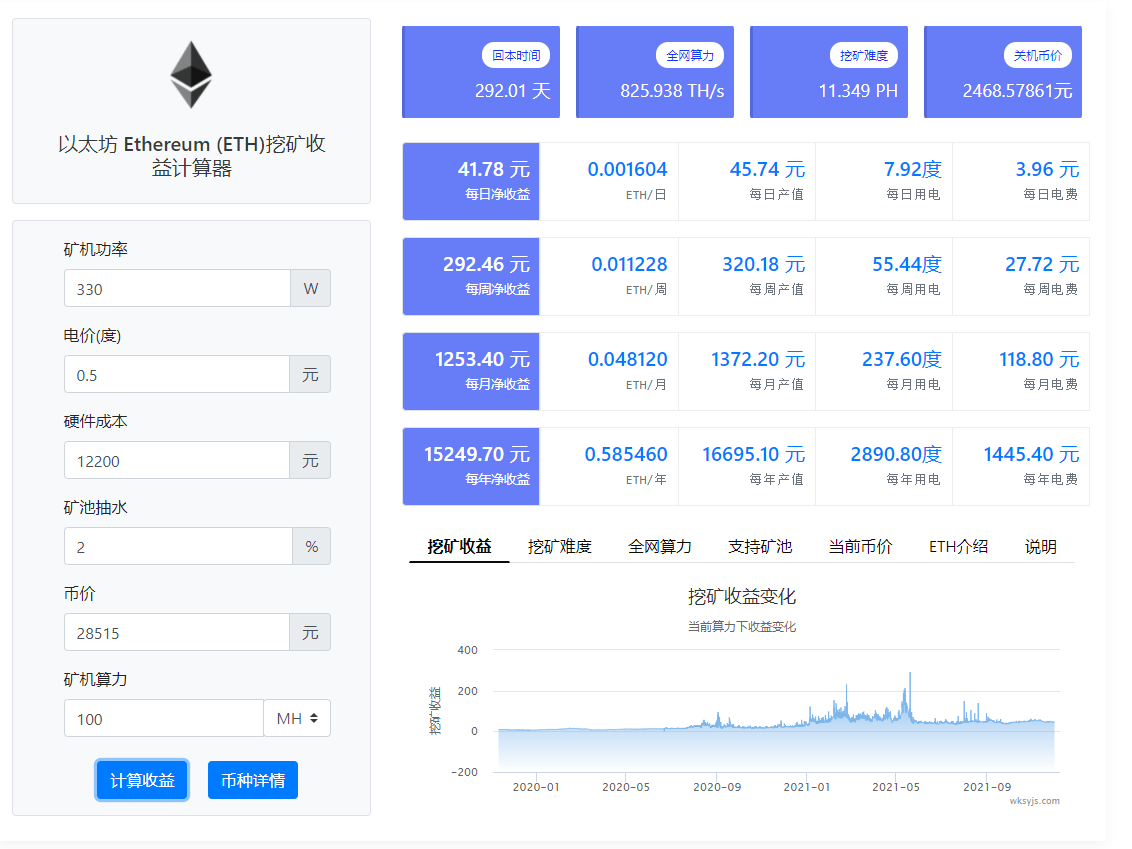Click the 矿机功率 input field showing 330
The image size is (1132, 849).
178,289
